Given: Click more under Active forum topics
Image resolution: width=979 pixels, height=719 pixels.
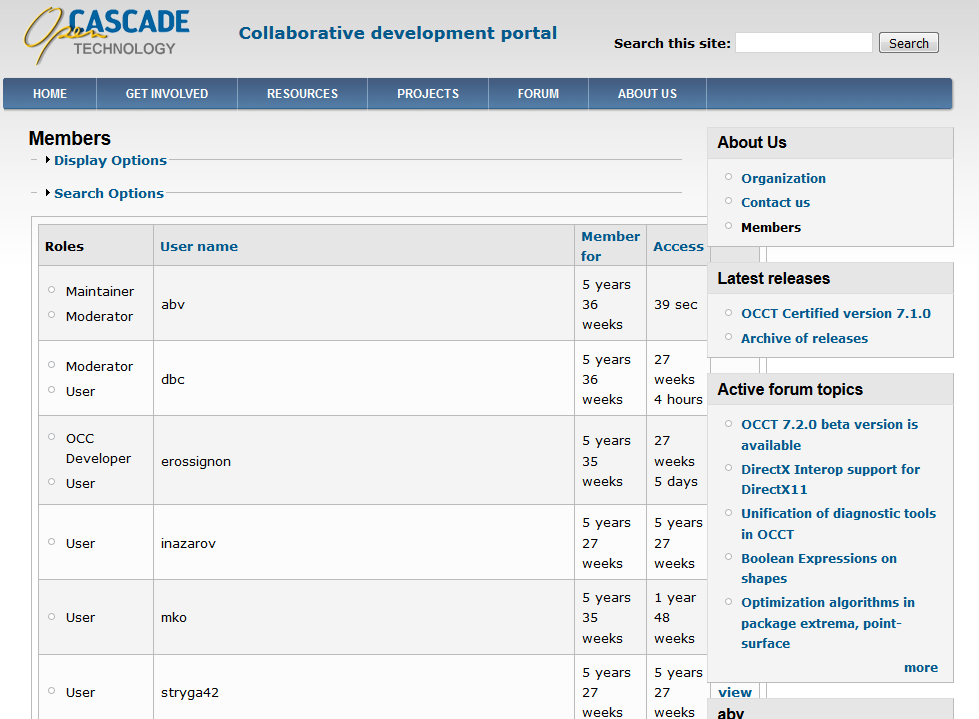Looking at the screenshot, I should [920, 667].
